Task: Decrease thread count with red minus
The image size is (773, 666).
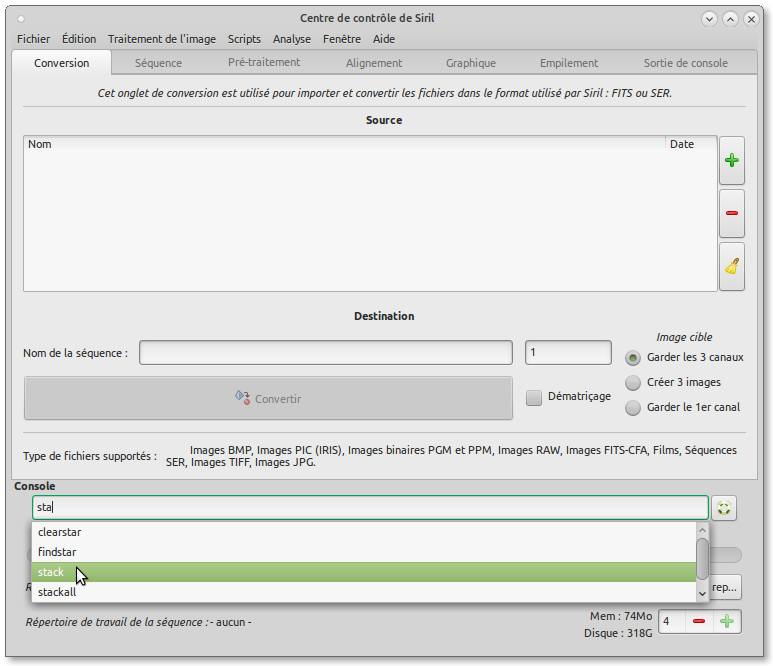Action: pyautogui.click(x=699, y=622)
